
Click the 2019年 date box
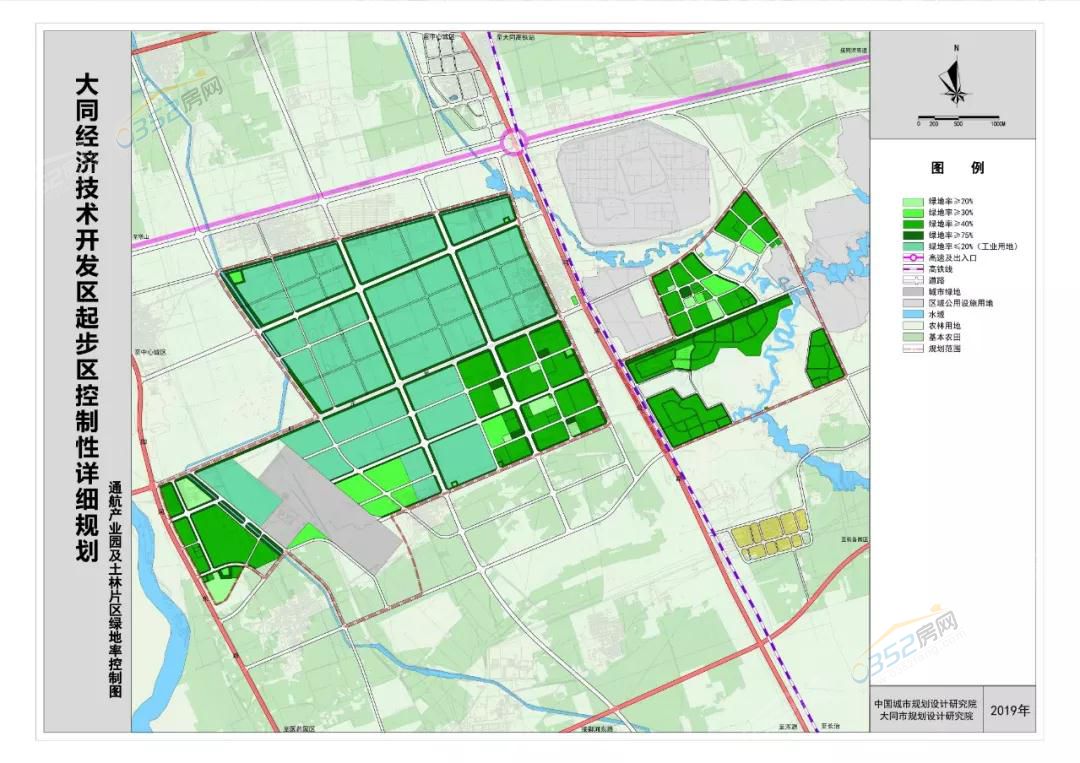1010,710
